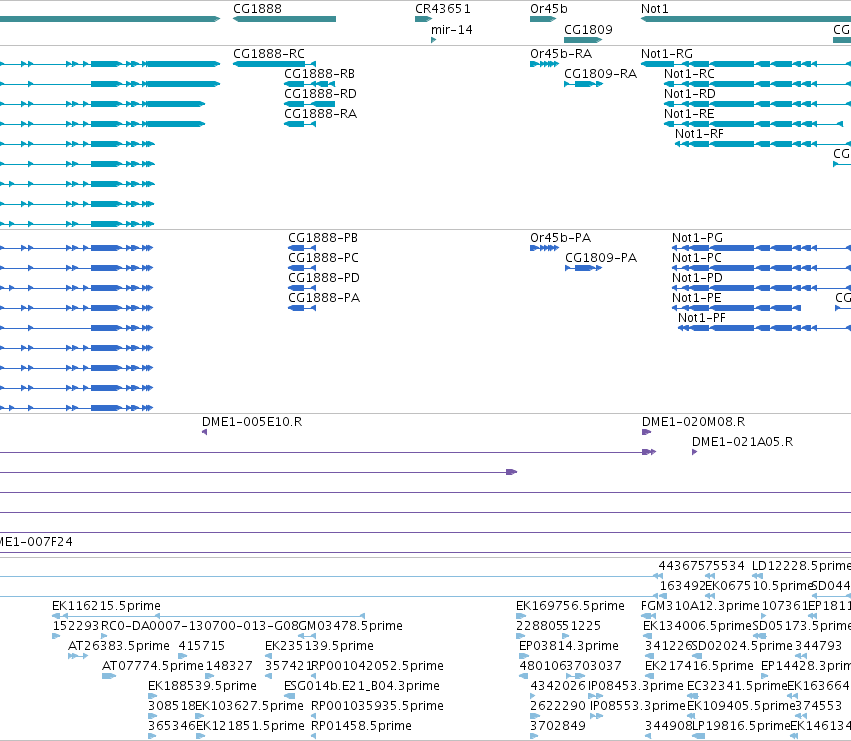Select the CG1809 gene bar
Image resolution: width=851 pixels, height=741 pixels.
point(583,40)
